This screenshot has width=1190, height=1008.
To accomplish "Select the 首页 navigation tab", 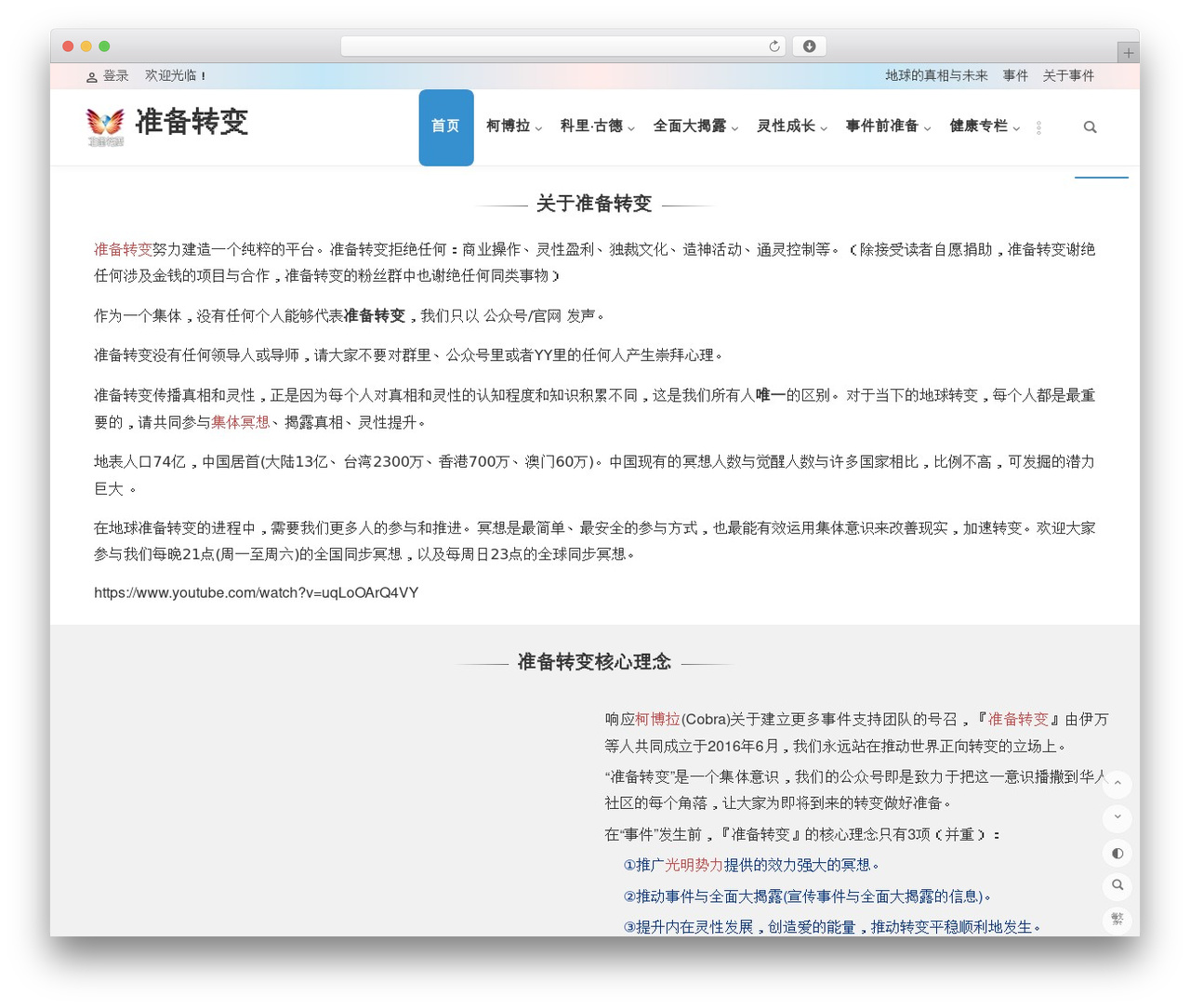I will click(x=446, y=127).
